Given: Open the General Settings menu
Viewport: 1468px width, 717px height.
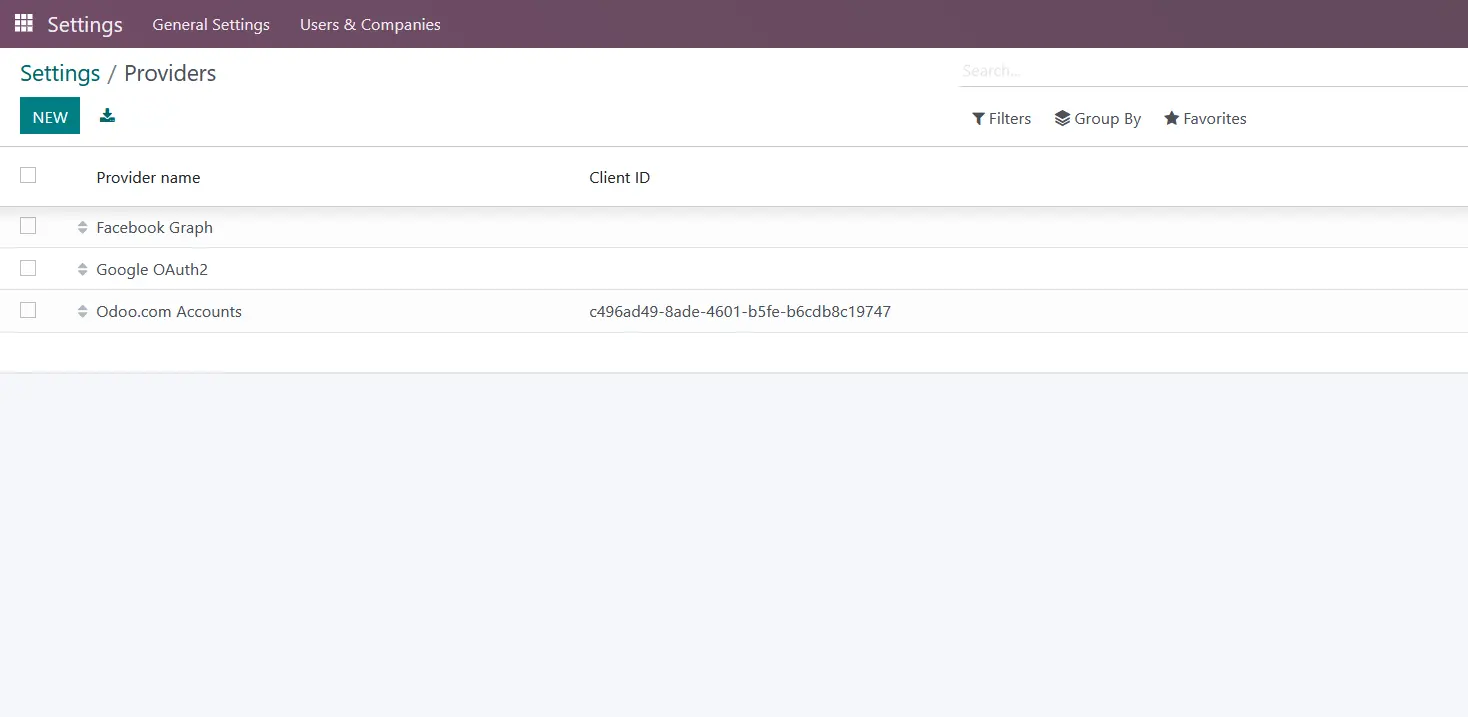Looking at the screenshot, I should click(211, 24).
